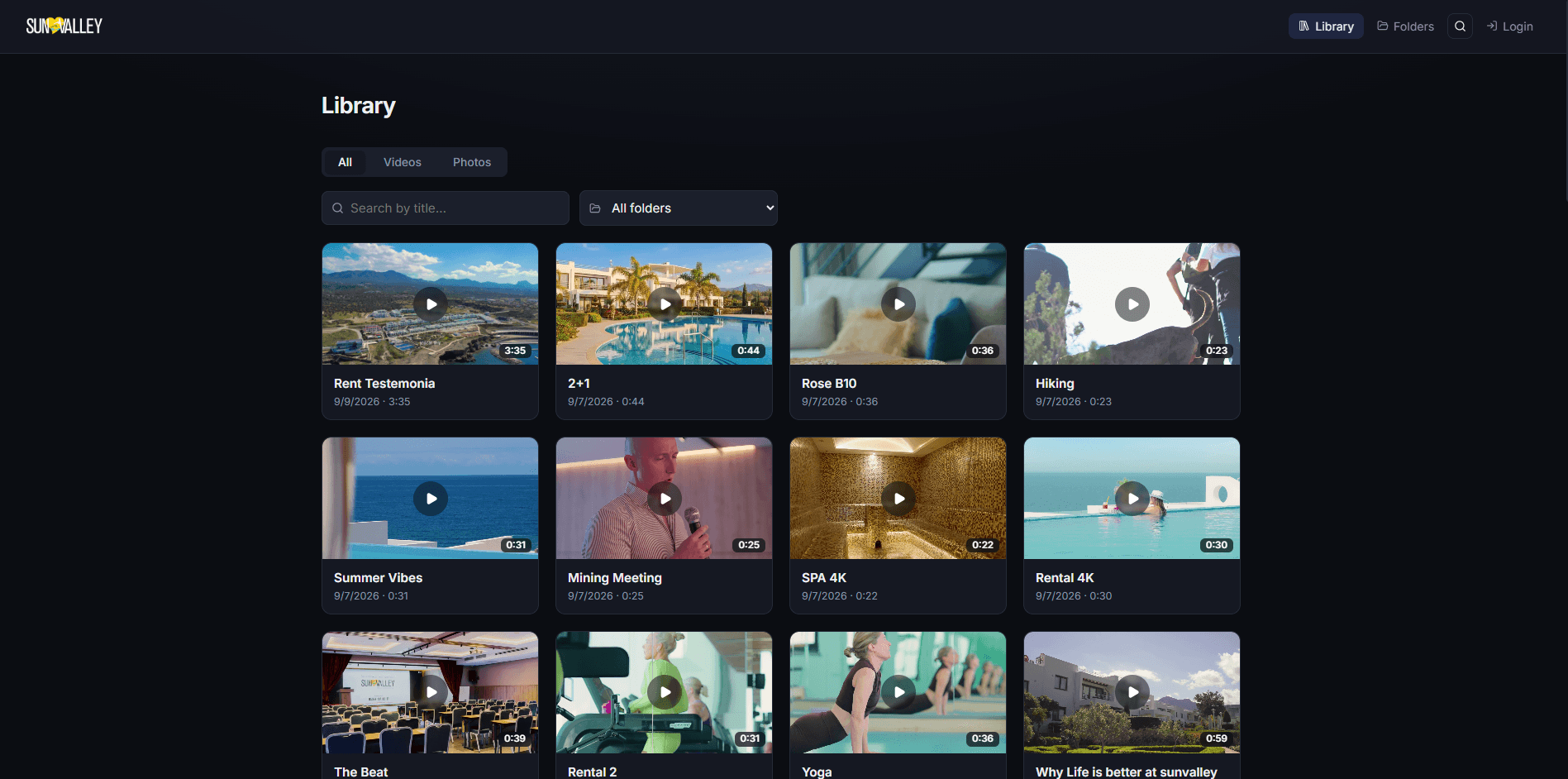This screenshot has height=779, width=1568.
Task: Click the Rental 2 card title
Action: click(x=592, y=772)
